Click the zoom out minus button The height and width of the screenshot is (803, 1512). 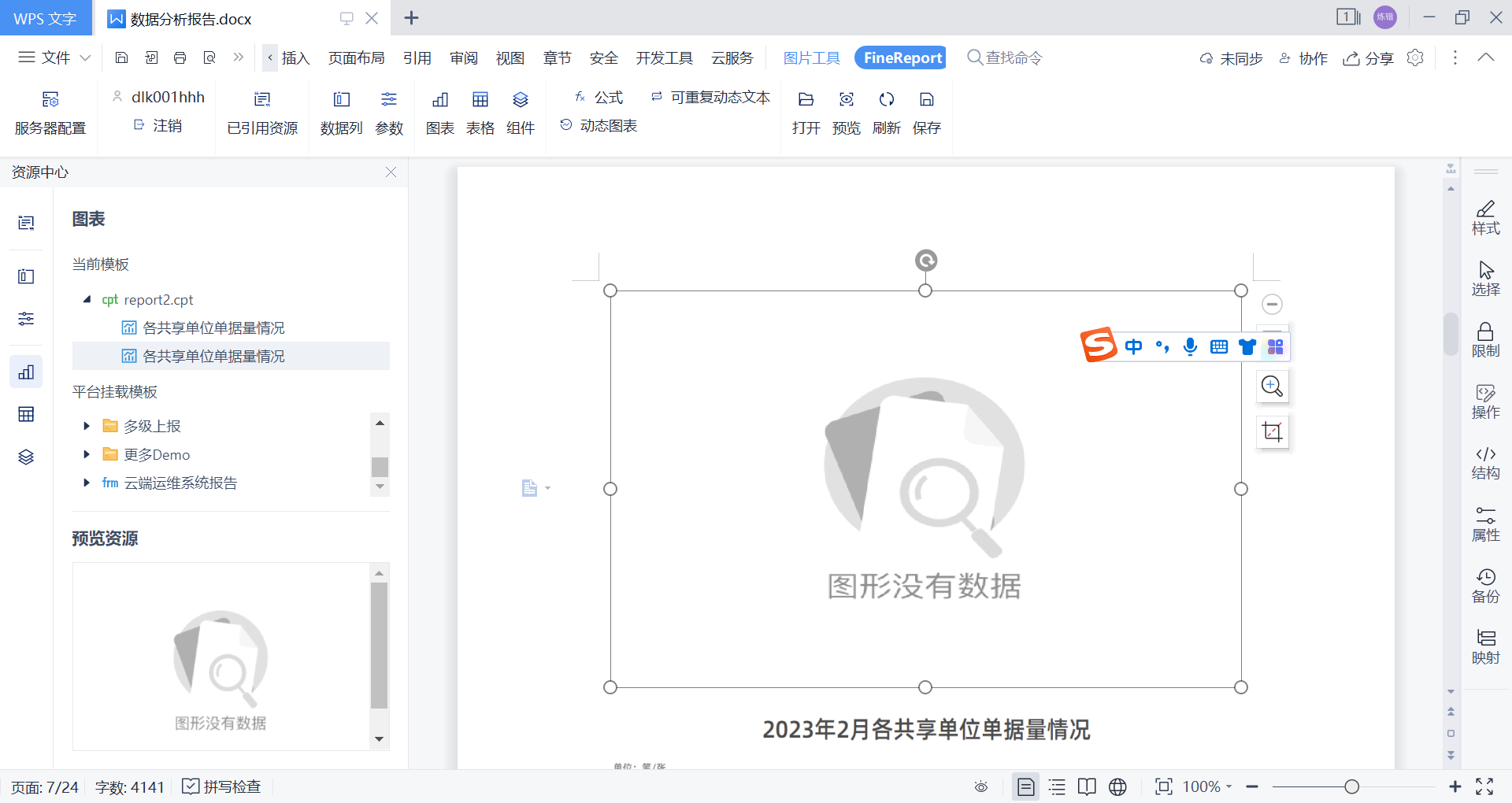click(x=1252, y=786)
